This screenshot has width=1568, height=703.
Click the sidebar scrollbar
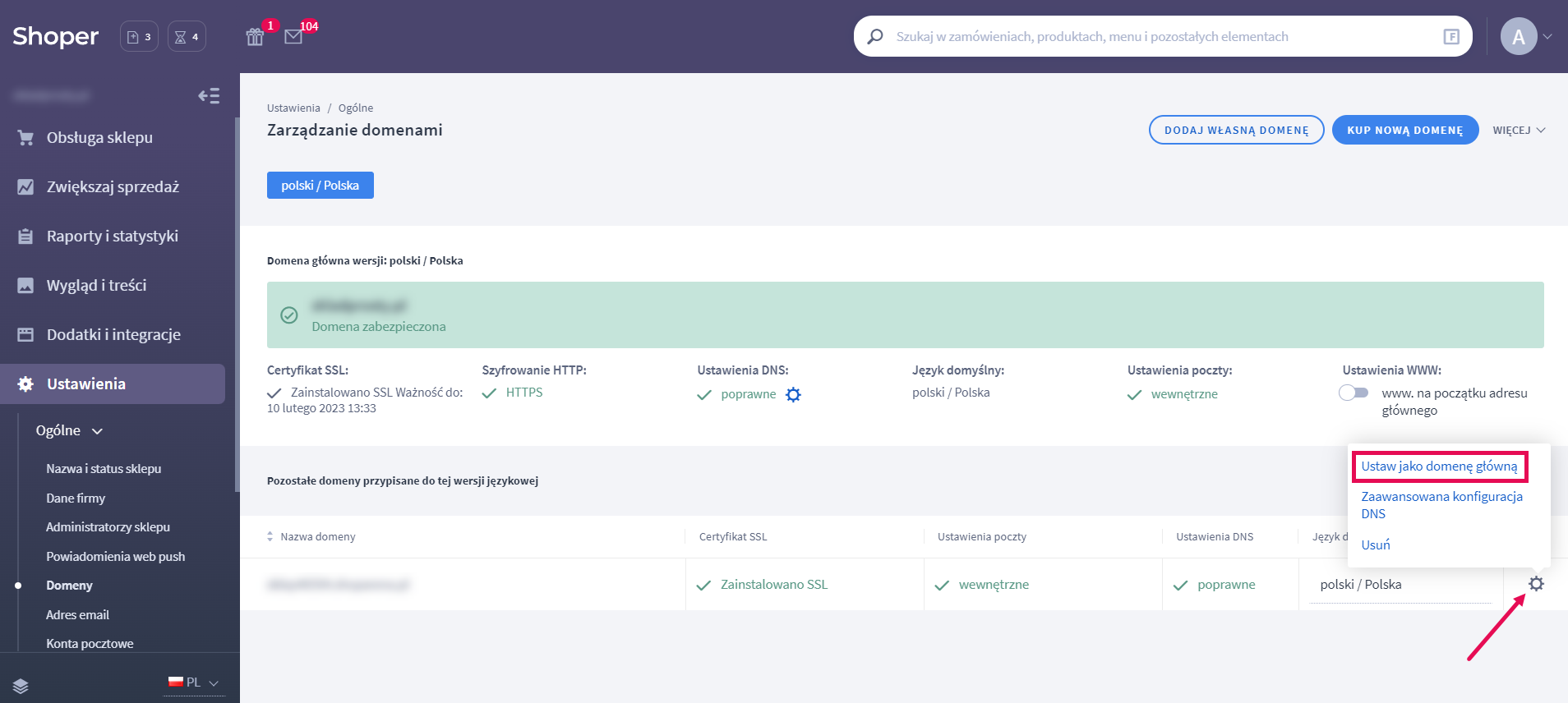click(238, 304)
